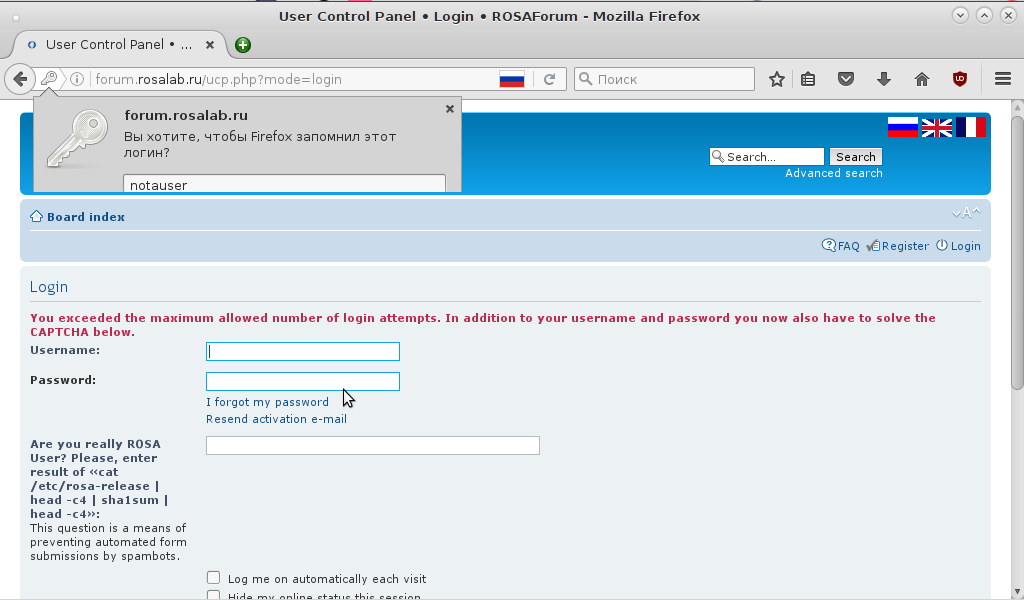Click Resend activation e-mail link
The image size is (1024, 600).
[276, 419]
